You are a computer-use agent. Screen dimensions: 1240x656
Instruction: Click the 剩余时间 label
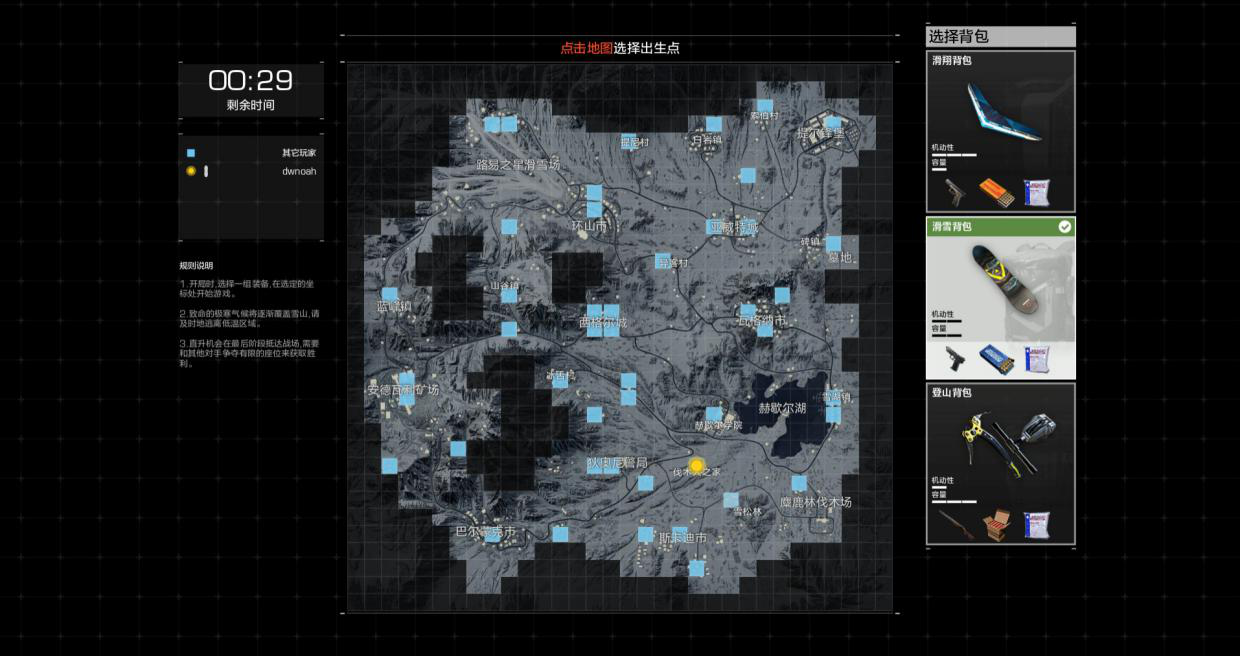[x=250, y=105]
